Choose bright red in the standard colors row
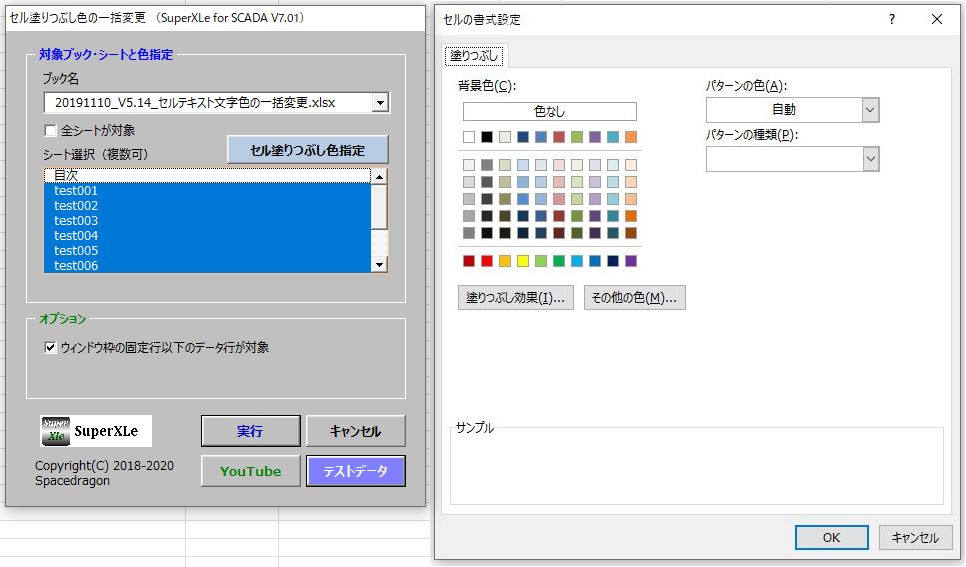 click(x=487, y=261)
